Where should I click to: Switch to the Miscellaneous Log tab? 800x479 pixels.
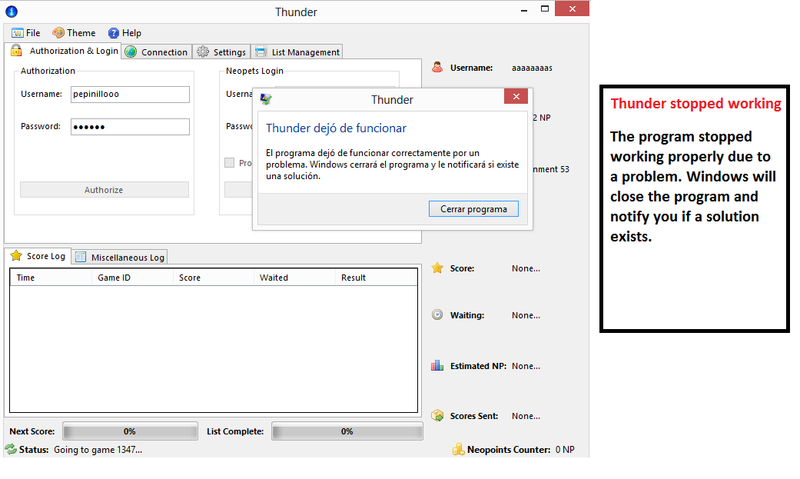120,257
